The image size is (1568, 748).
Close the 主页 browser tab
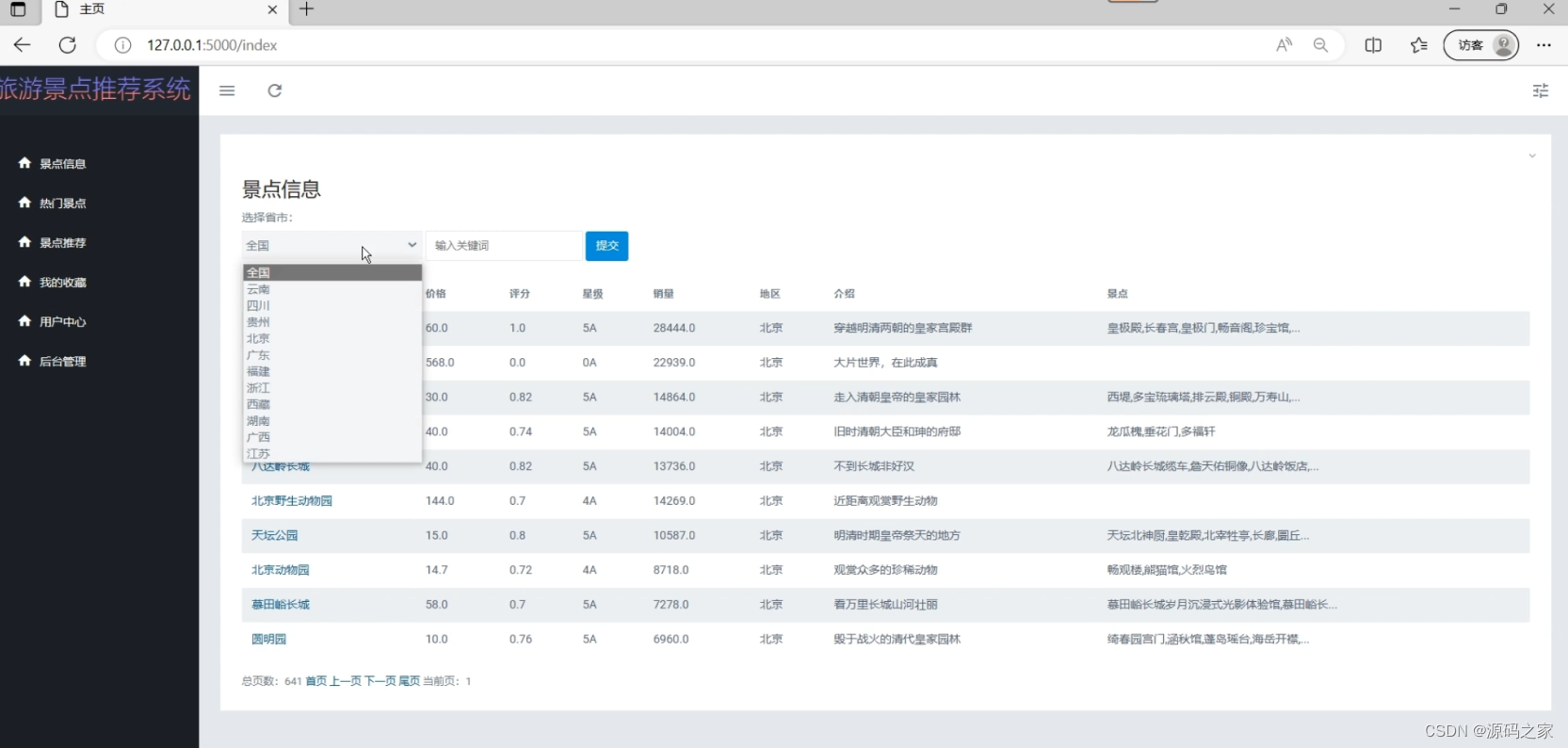(x=272, y=9)
